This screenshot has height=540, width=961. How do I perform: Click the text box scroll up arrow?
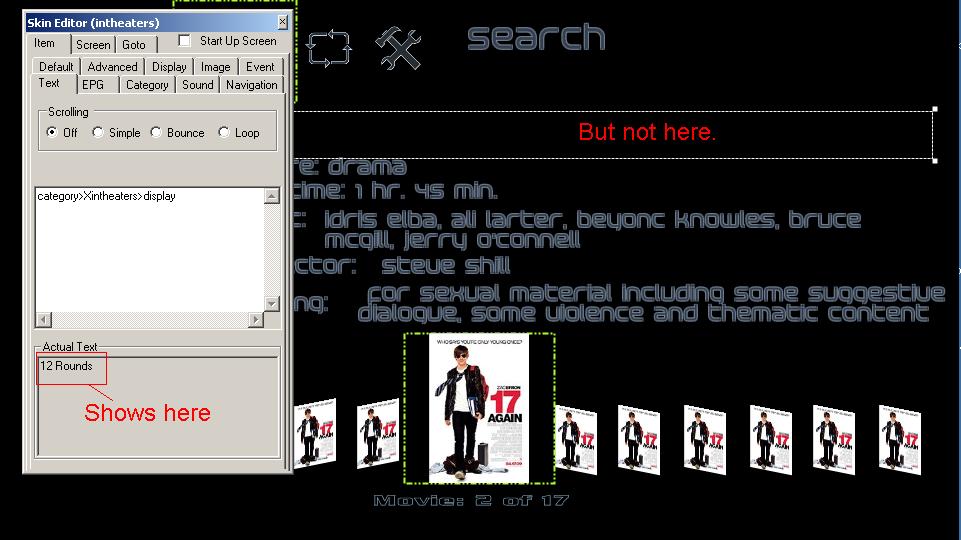coord(272,196)
